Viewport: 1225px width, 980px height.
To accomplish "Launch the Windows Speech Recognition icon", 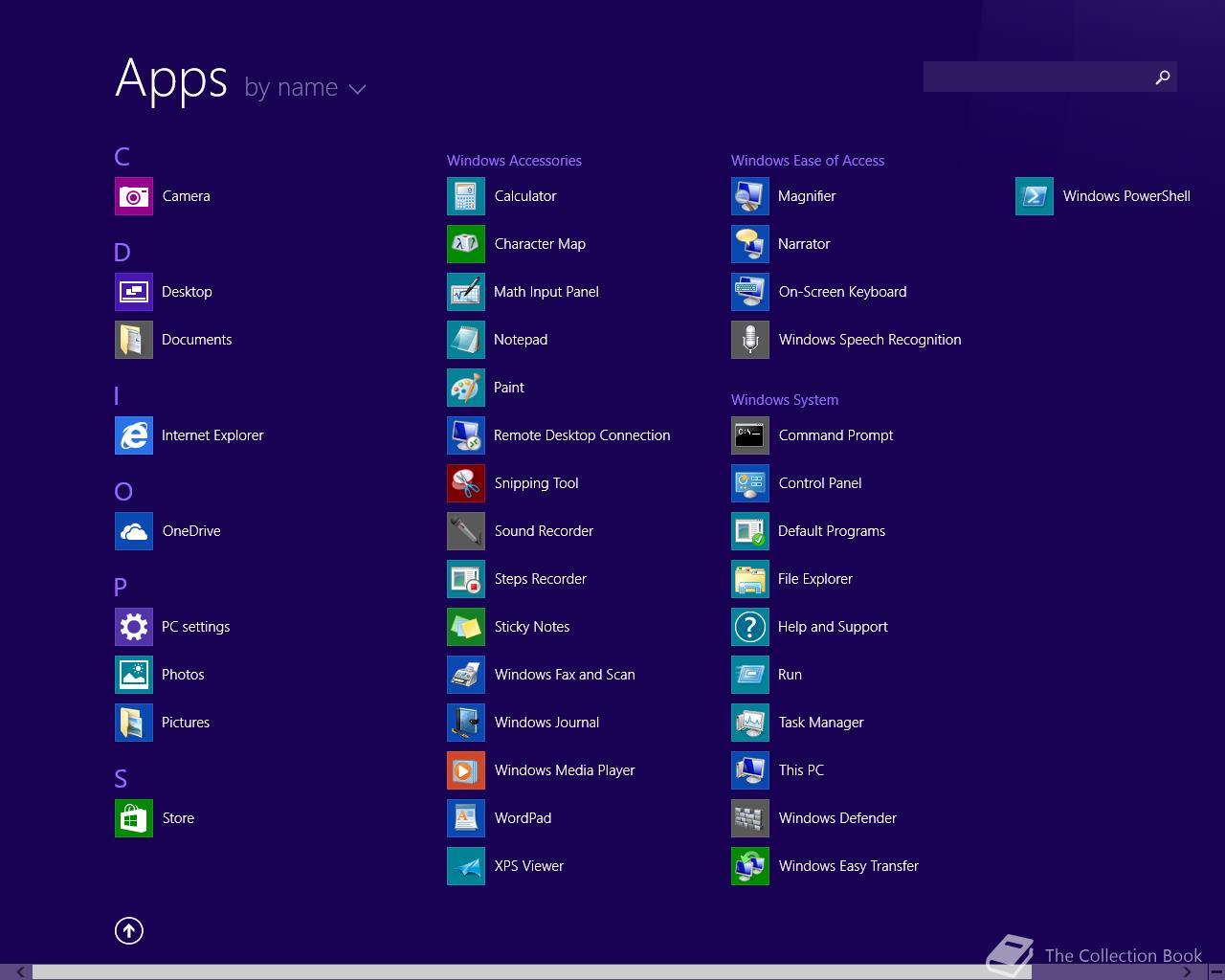I will [x=750, y=340].
